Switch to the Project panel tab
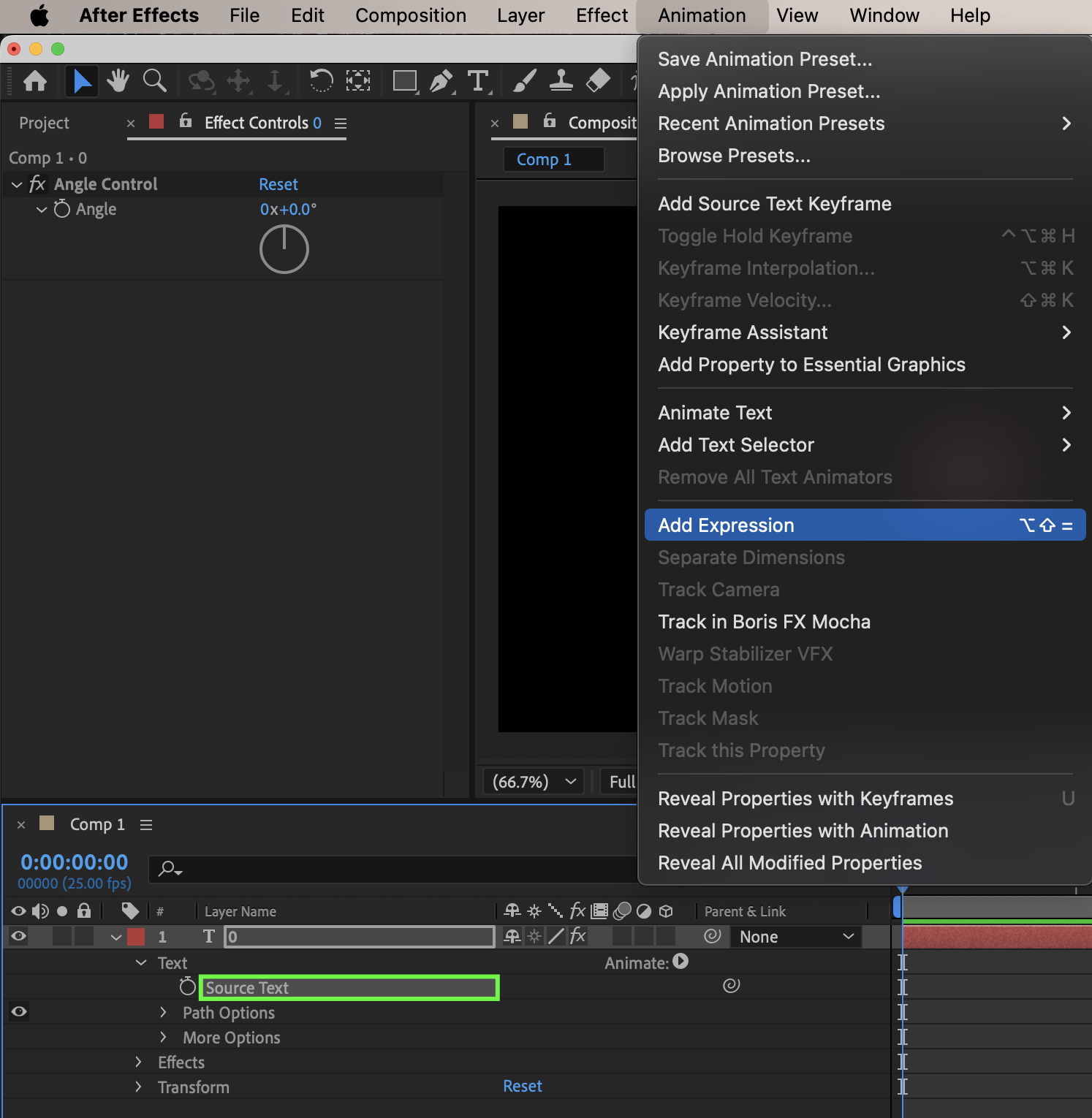This screenshot has width=1092, height=1118. 44,123
